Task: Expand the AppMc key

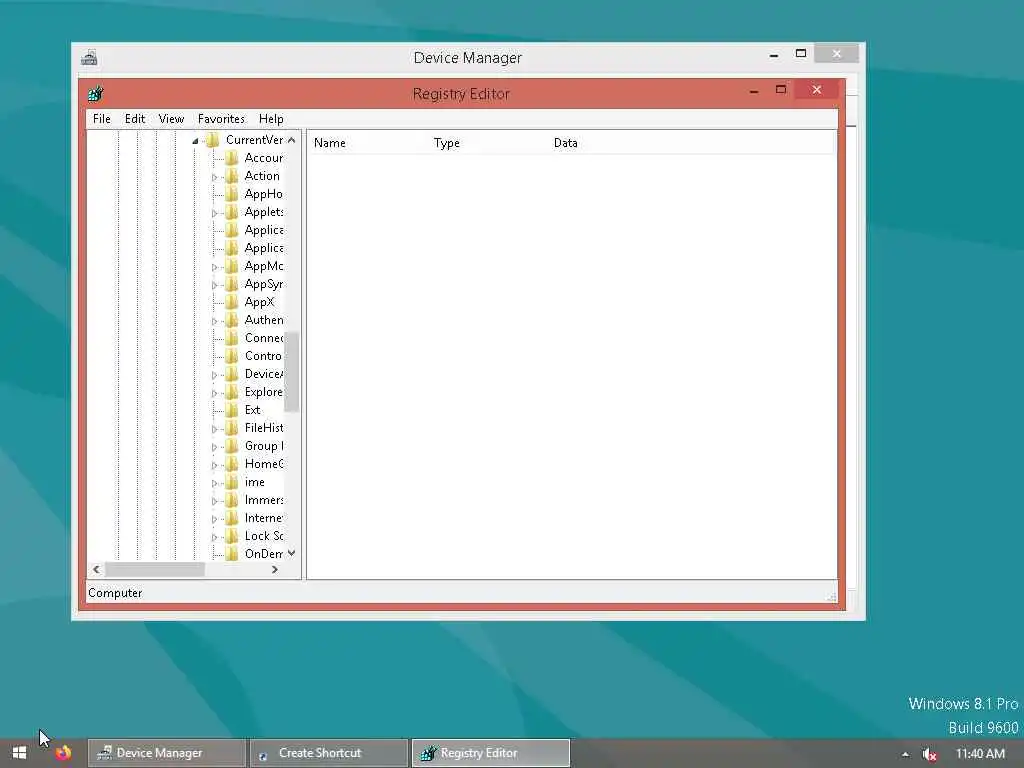Action: (214, 267)
